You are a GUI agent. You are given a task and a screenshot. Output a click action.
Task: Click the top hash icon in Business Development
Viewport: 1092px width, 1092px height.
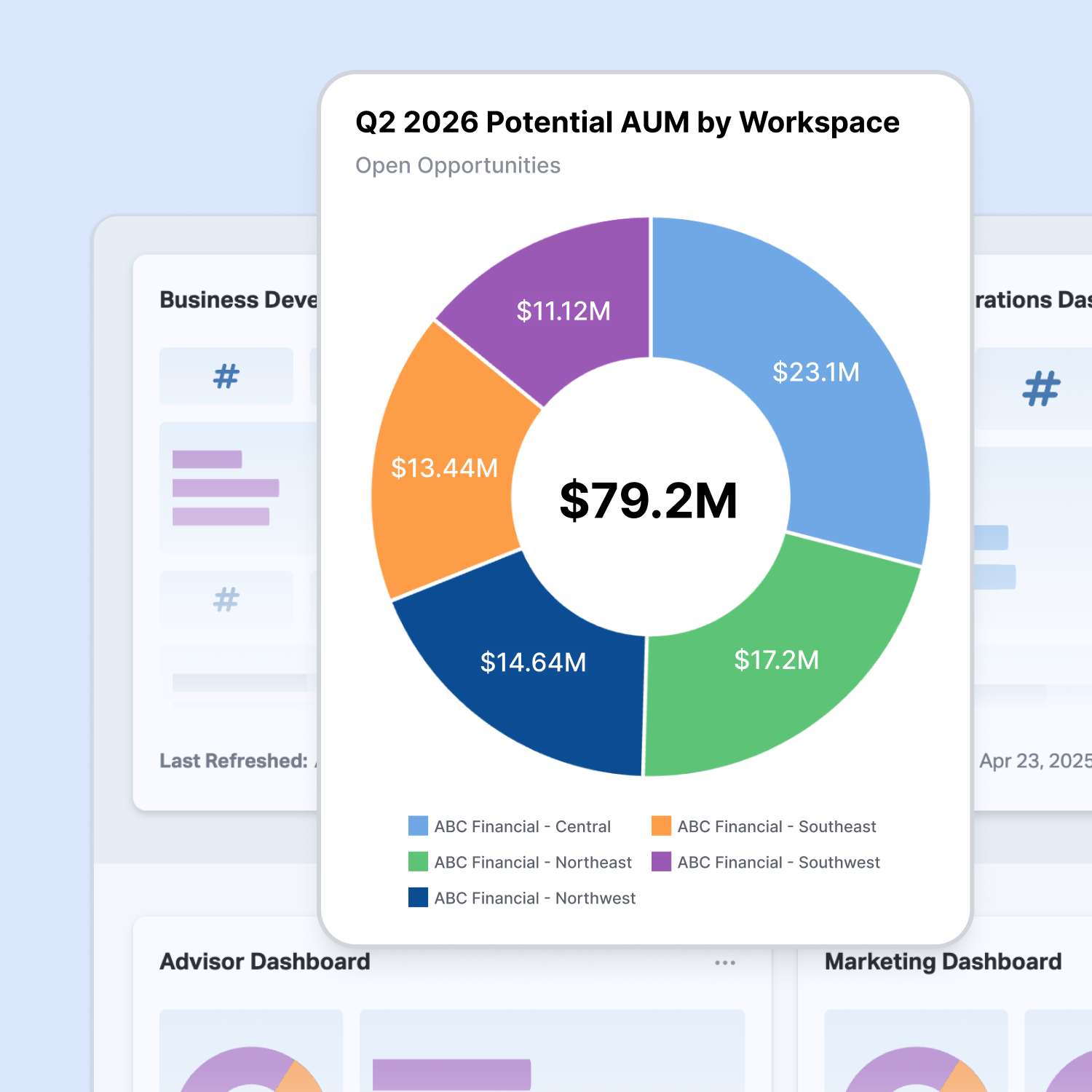pos(226,376)
